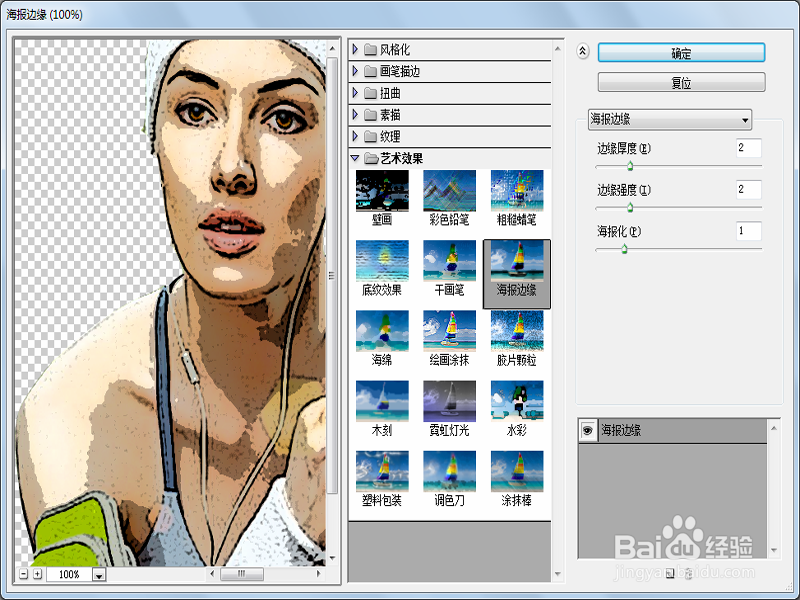Expand the 素描 filter folder
This screenshot has width=800, height=600.
tap(356, 115)
